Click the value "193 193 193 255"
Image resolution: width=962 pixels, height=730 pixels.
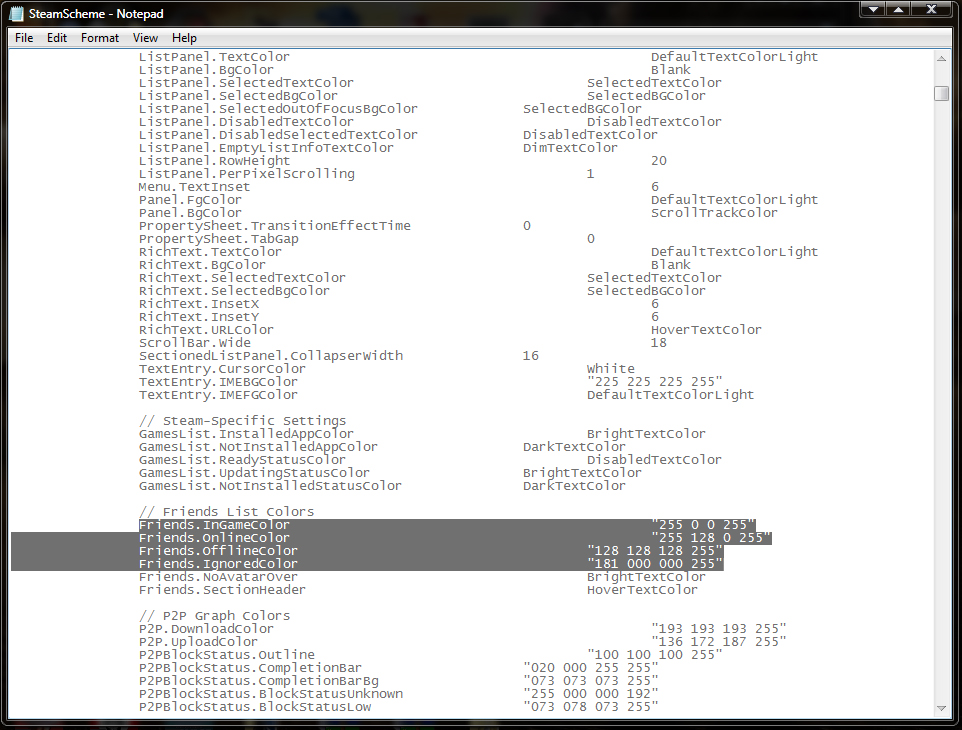pos(718,629)
